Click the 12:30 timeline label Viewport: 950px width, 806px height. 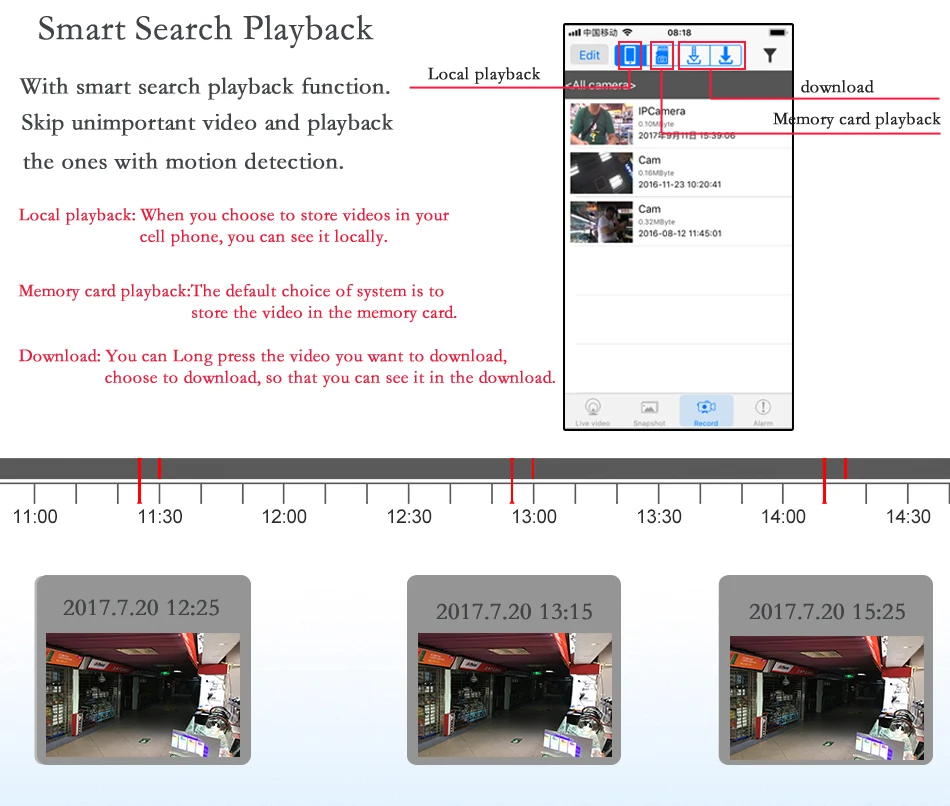click(409, 517)
